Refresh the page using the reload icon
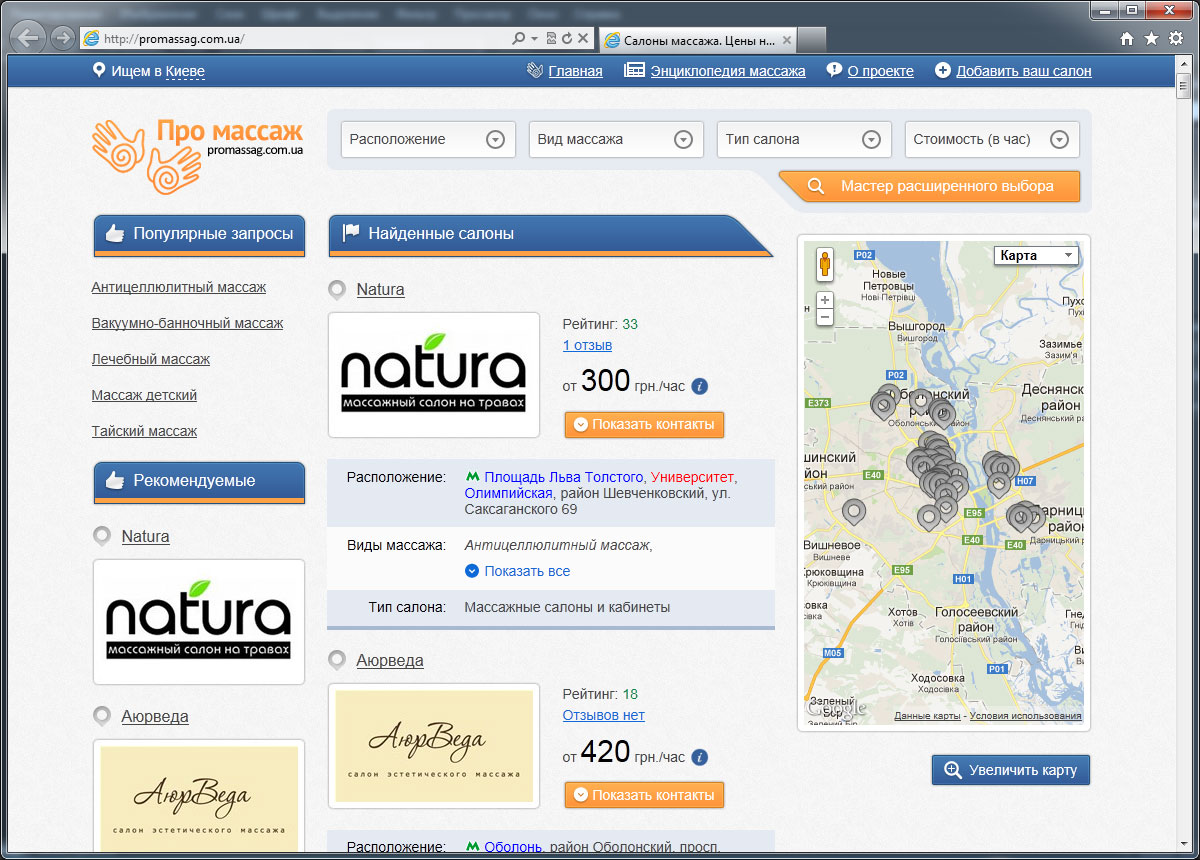The height and width of the screenshot is (860, 1200). pyautogui.click(x=567, y=39)
